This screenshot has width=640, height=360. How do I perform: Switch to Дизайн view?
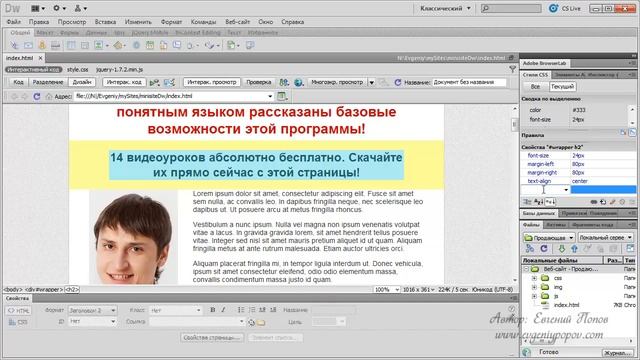tap(82, 82)
